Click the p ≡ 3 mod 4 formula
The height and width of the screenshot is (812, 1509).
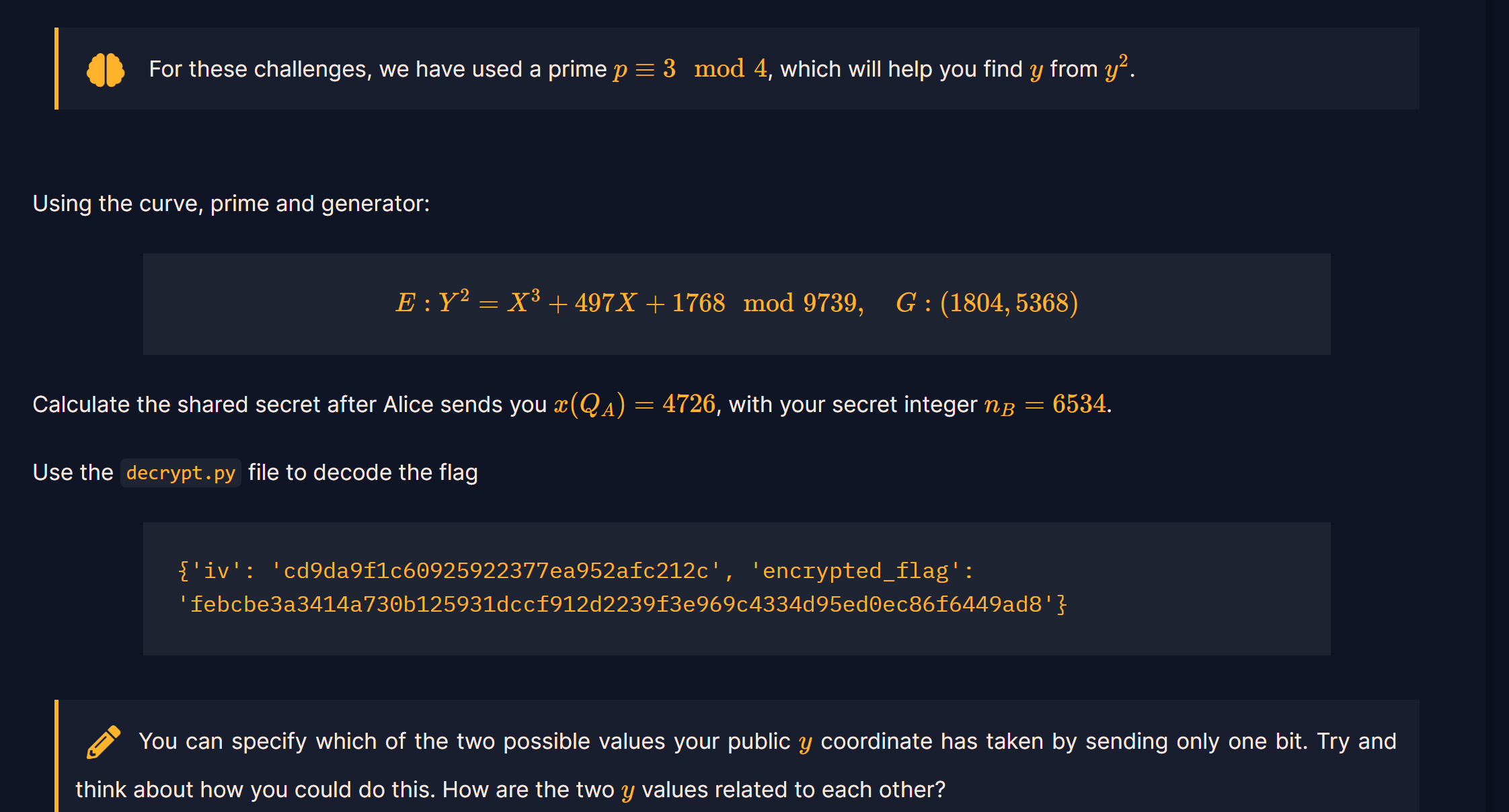click(x=690, y=69)
